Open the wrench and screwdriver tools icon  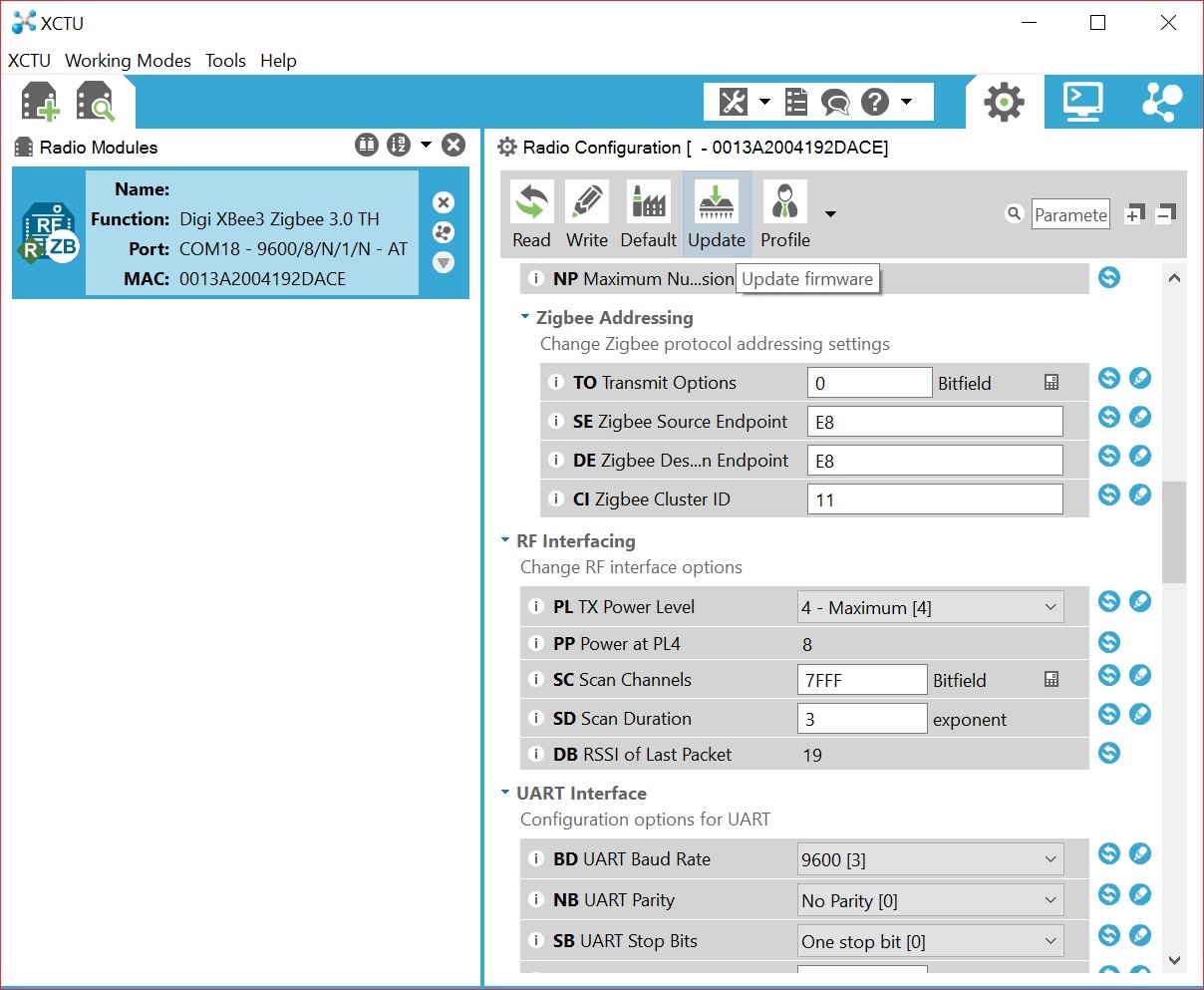point(733,102)
